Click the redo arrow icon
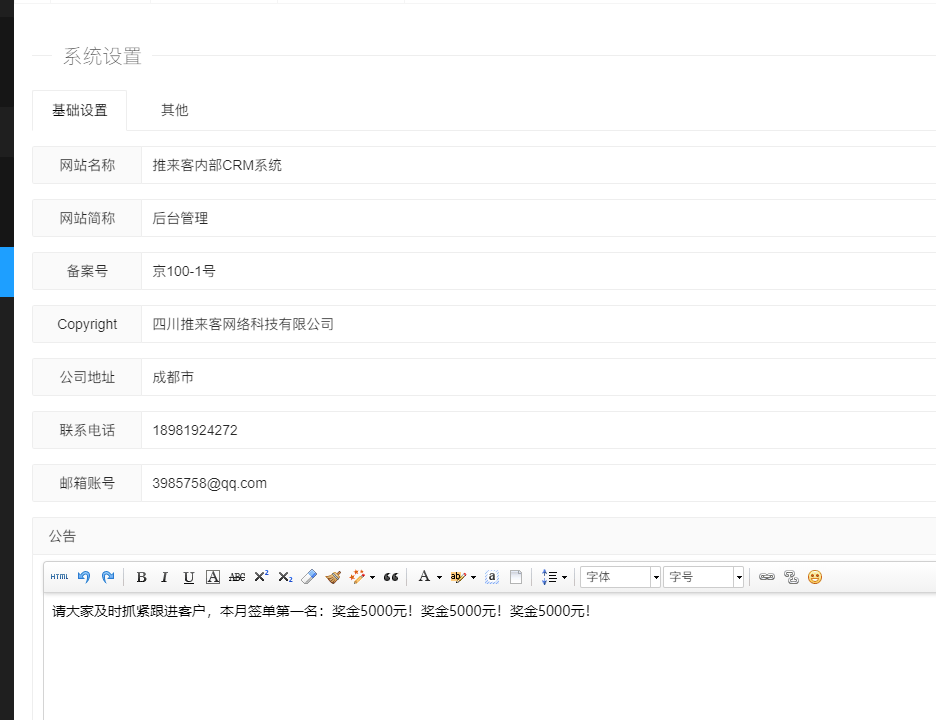The width and height of the screenshot is (936, 720). (x=108, y=577)
